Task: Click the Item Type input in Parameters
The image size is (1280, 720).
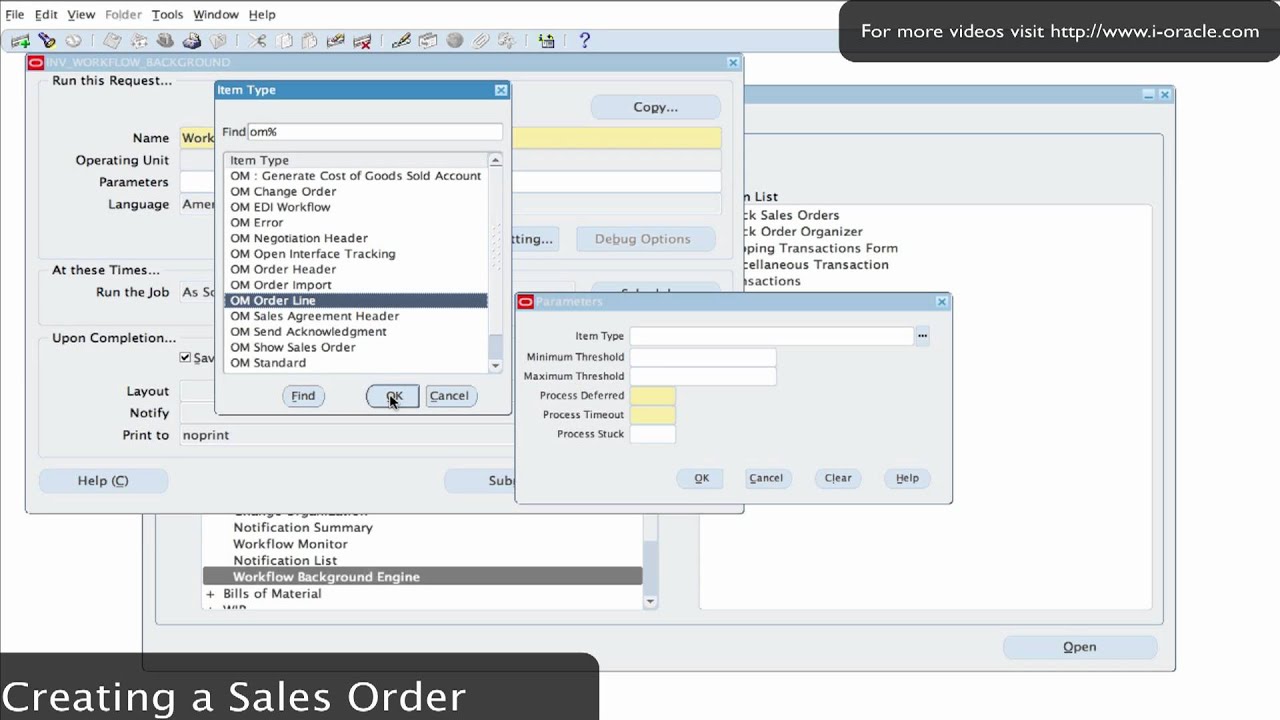Action: [x=771, y=336]
